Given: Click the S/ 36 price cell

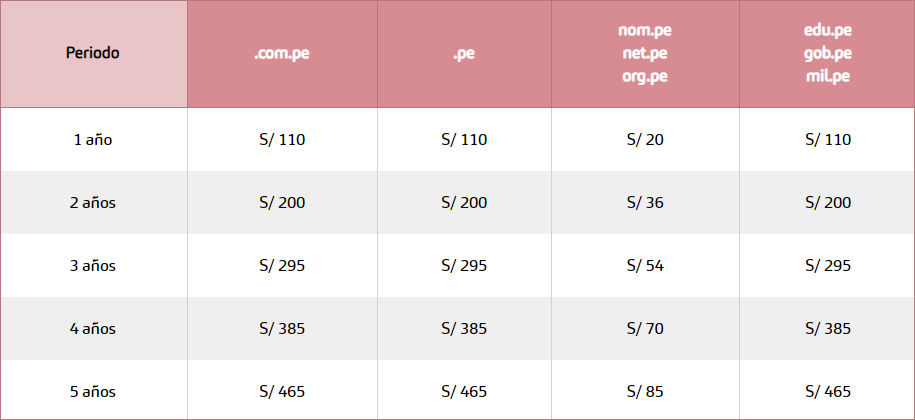Looking at the screenshot, I should click(645, 203).
